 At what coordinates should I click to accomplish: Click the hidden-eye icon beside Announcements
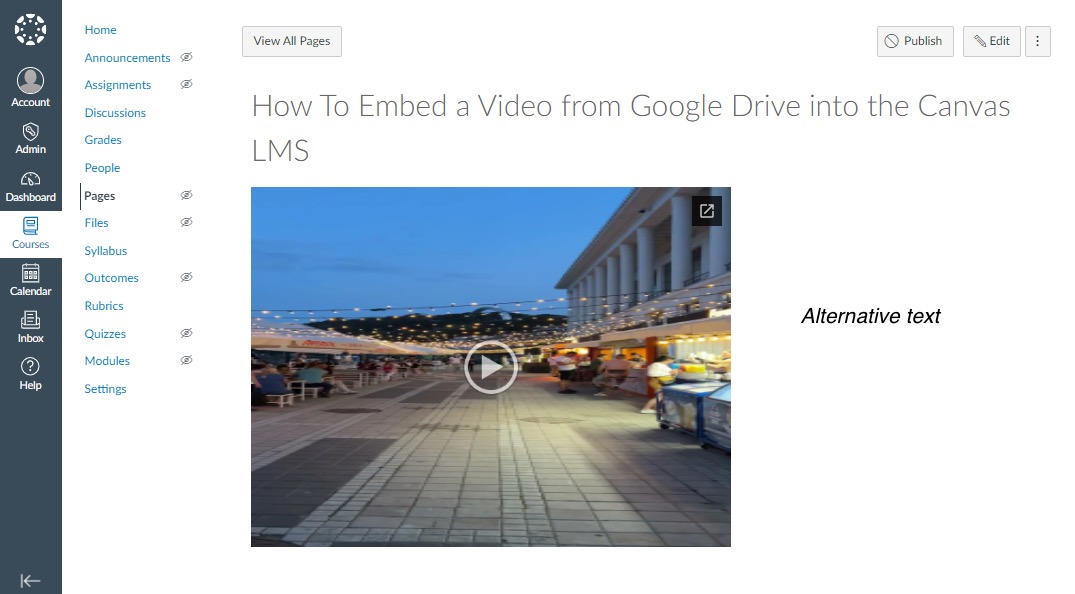tap(186, 58)
